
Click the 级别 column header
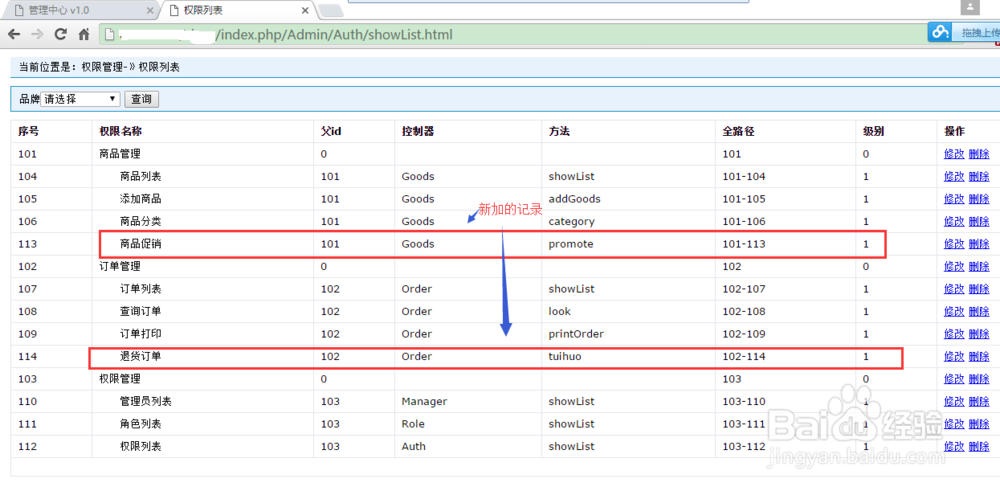[874, 131]
